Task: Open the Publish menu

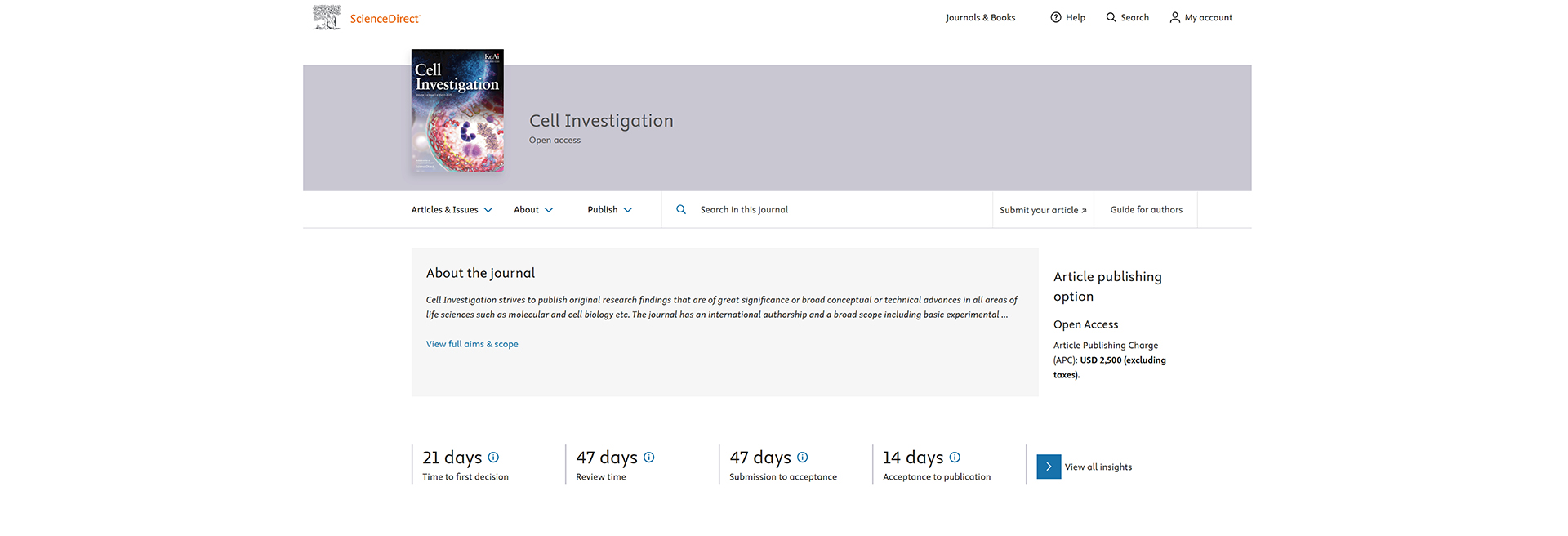Action: [610, 210]
